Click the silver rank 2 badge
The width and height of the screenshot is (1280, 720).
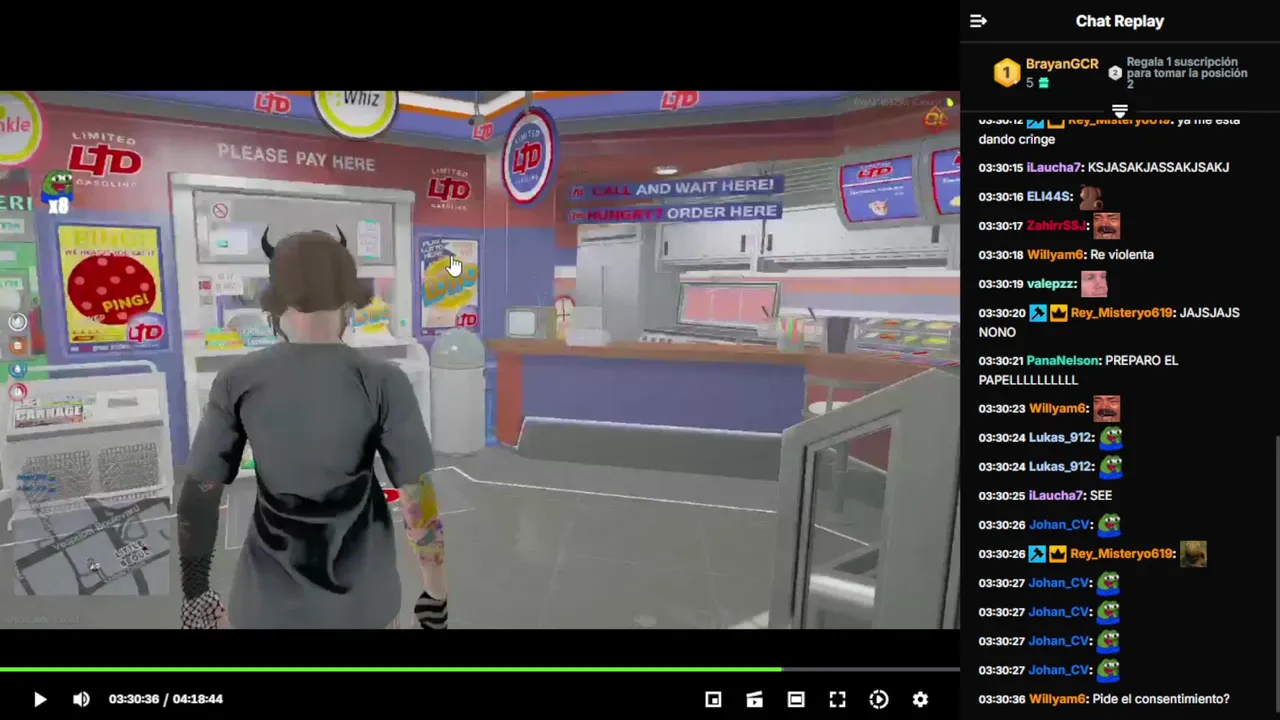click(x=1115, y=73)
